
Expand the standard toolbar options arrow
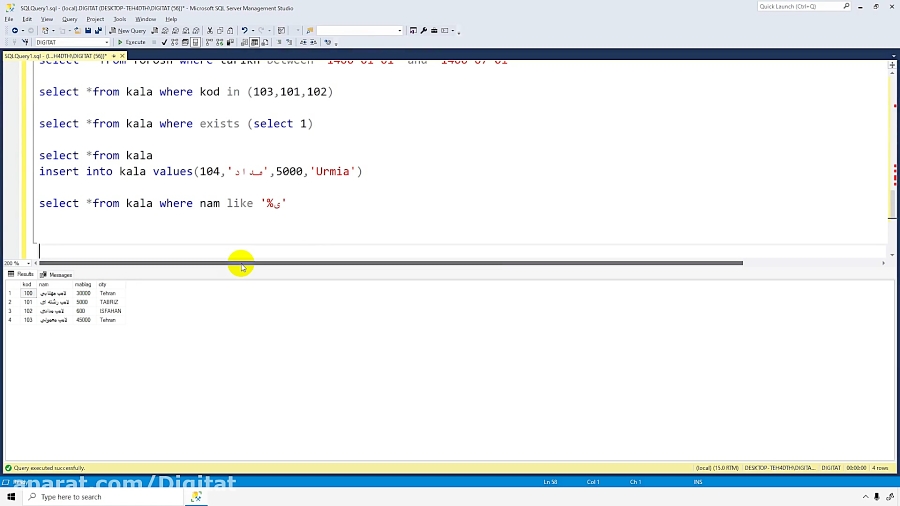click(459, 32)
